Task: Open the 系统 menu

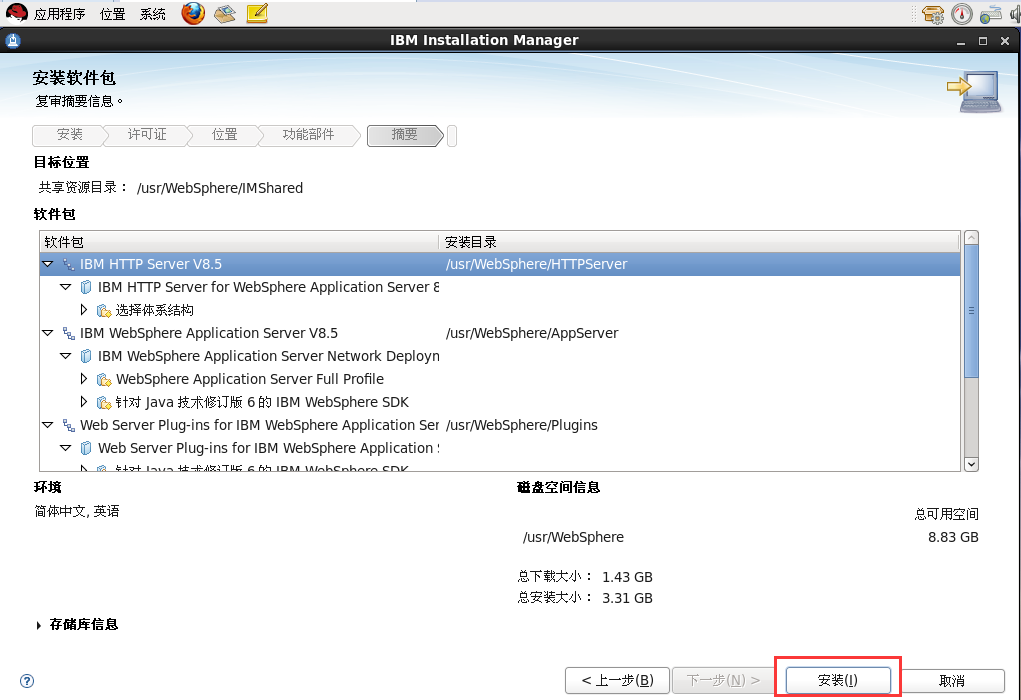Action: click(x=152, y=14)
